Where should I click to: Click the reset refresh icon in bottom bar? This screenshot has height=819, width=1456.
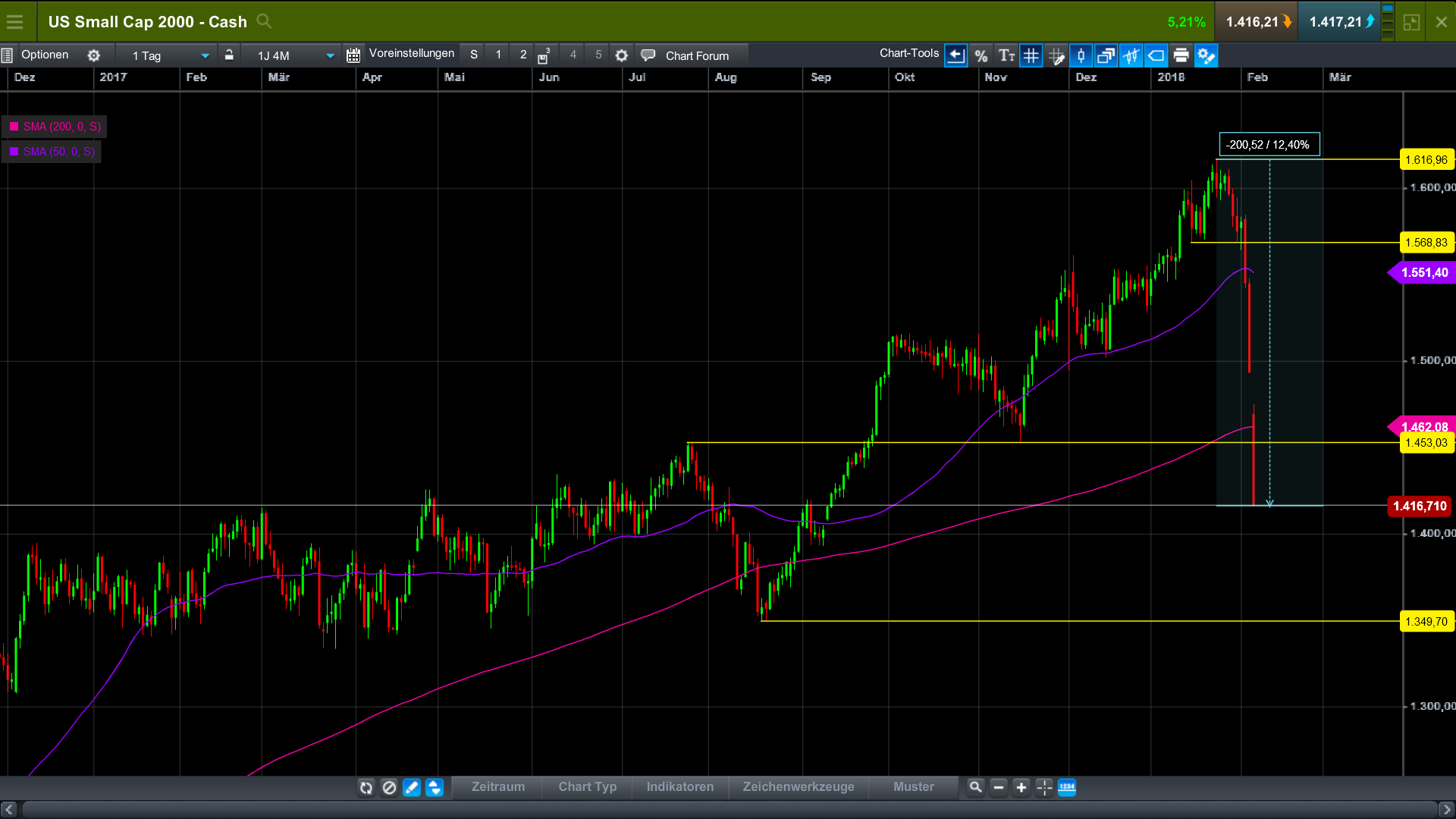point(366,787)
